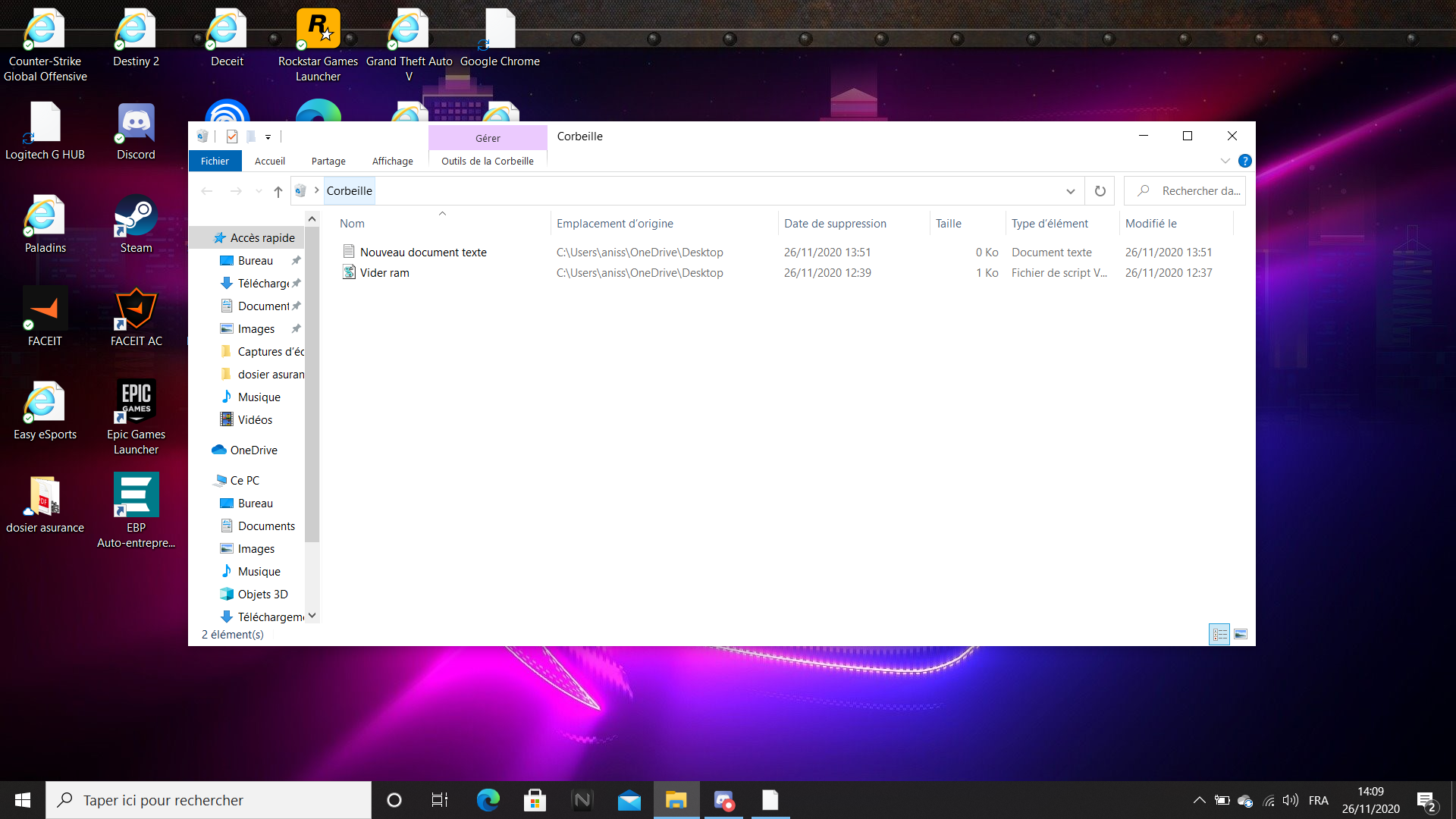The image size is (1456, 819).
Task: Open the Logitech G HUB desktop icon
Action: click(45, 131)
